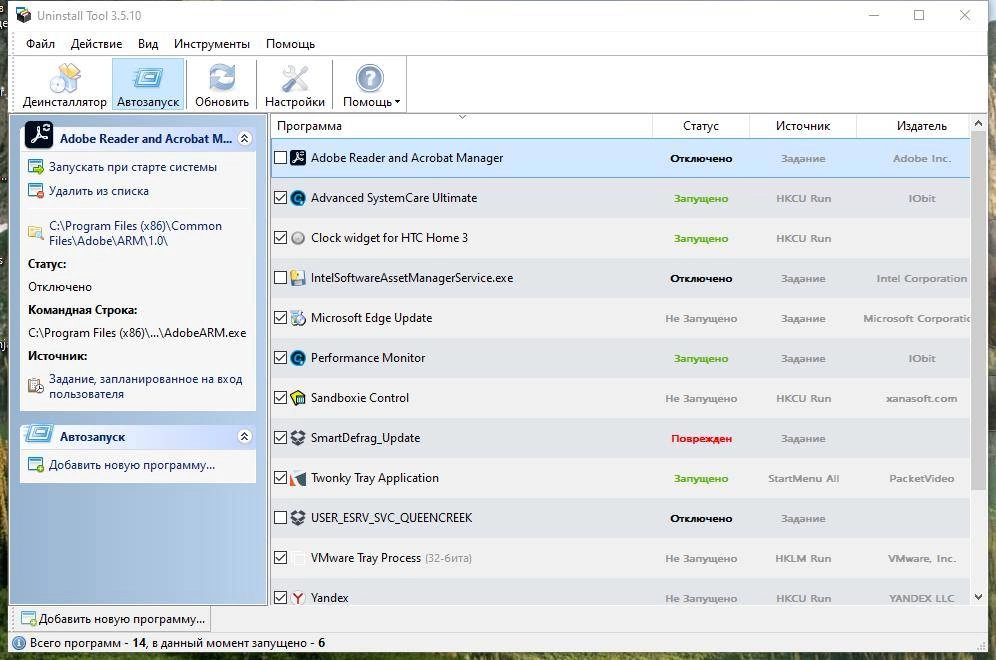Open the C:\Program Files (x86)\Common Files path link
Screen dimensions: 996x660
click(135, 233)
